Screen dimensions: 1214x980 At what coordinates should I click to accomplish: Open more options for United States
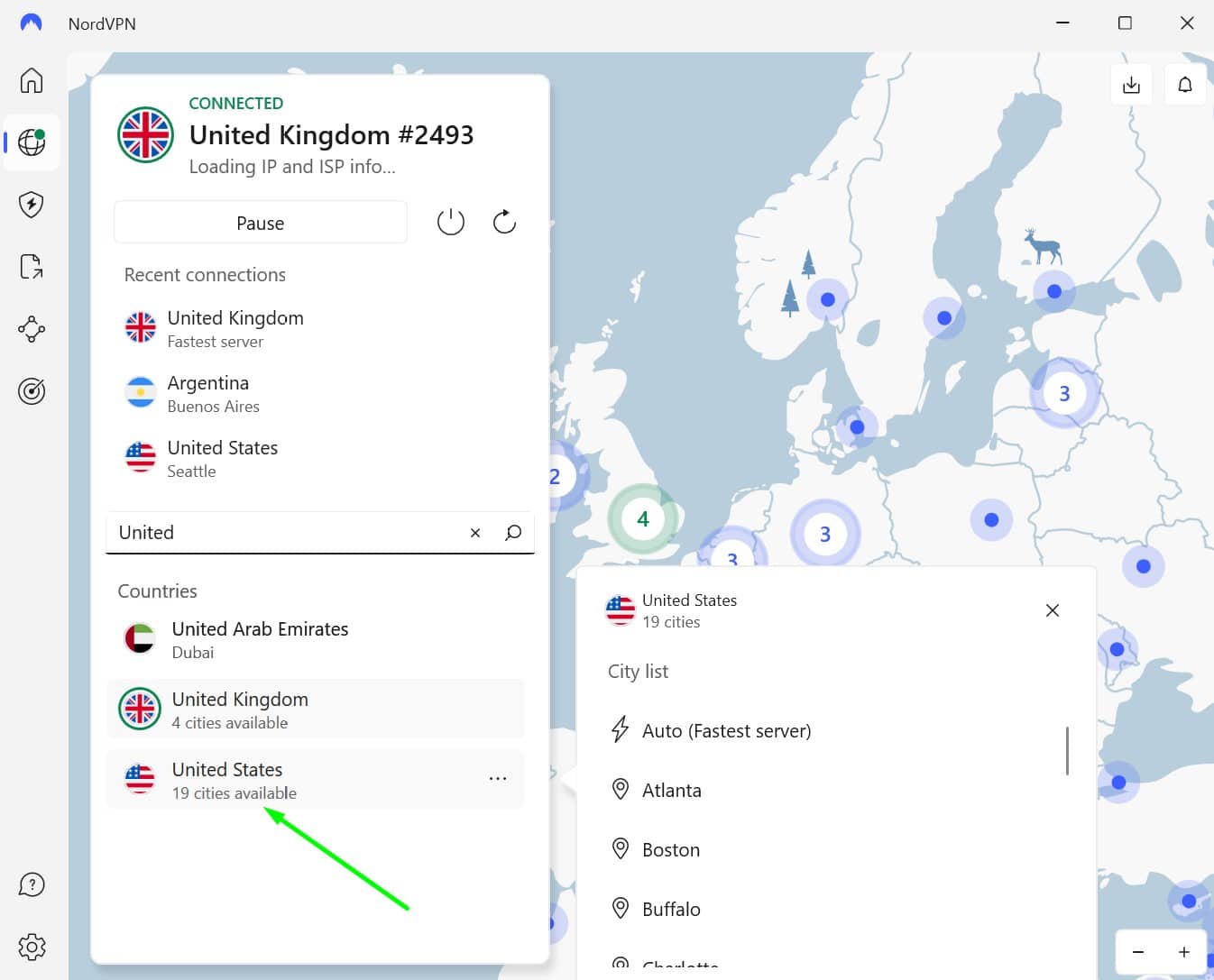pos(498,778)
